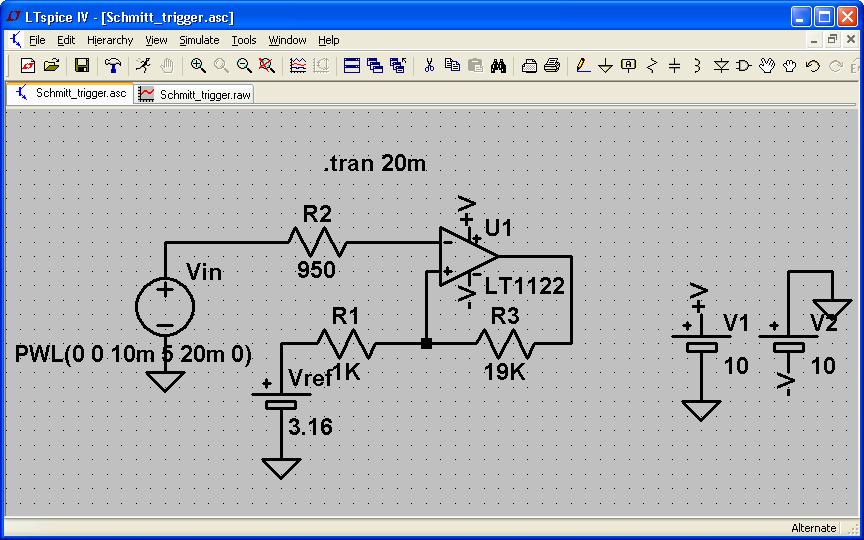Click the 950 resistor value
This screenshot has width=864, height=540.
click(x=316, y=269)
